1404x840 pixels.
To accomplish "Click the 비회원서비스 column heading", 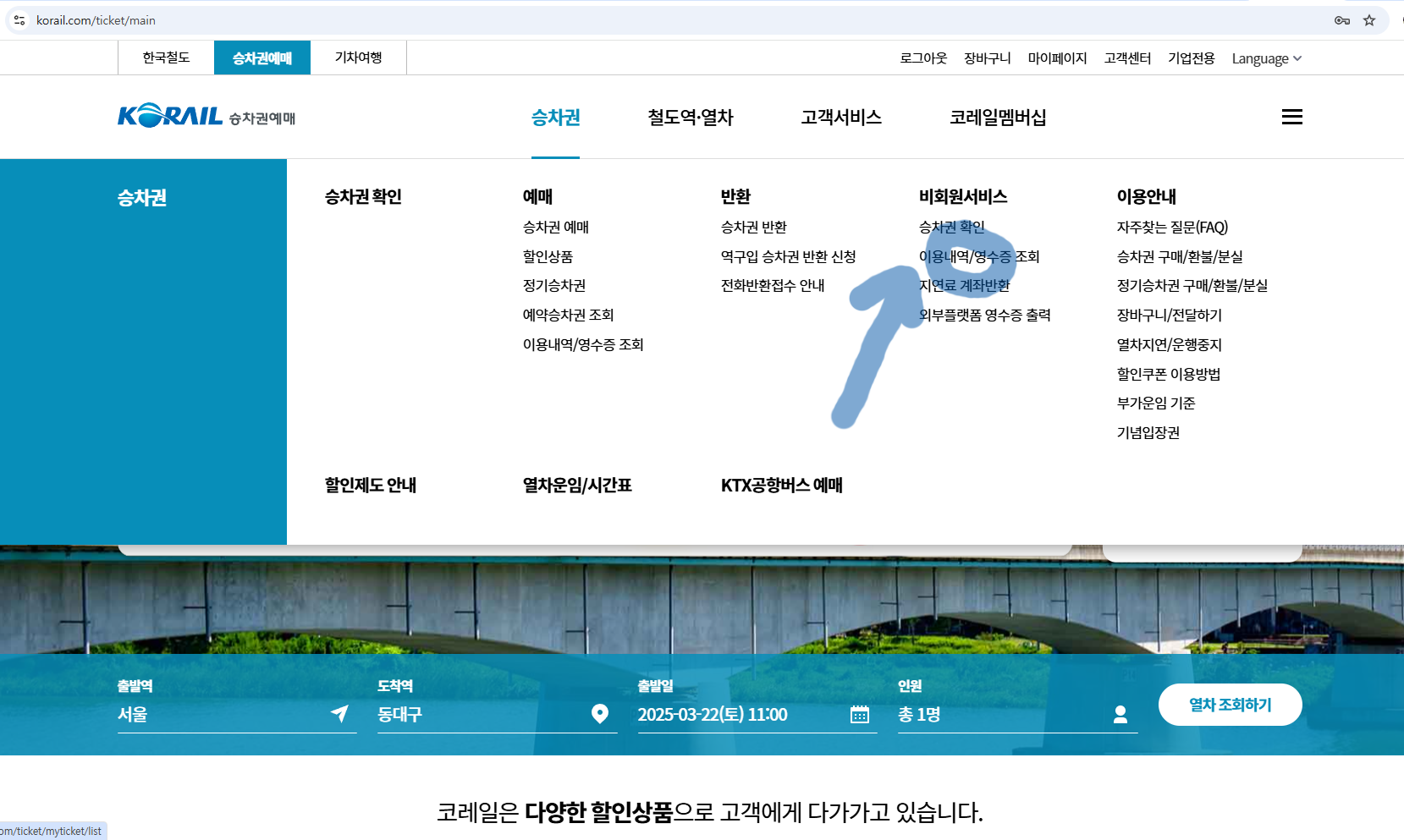I will click(963, 196).
